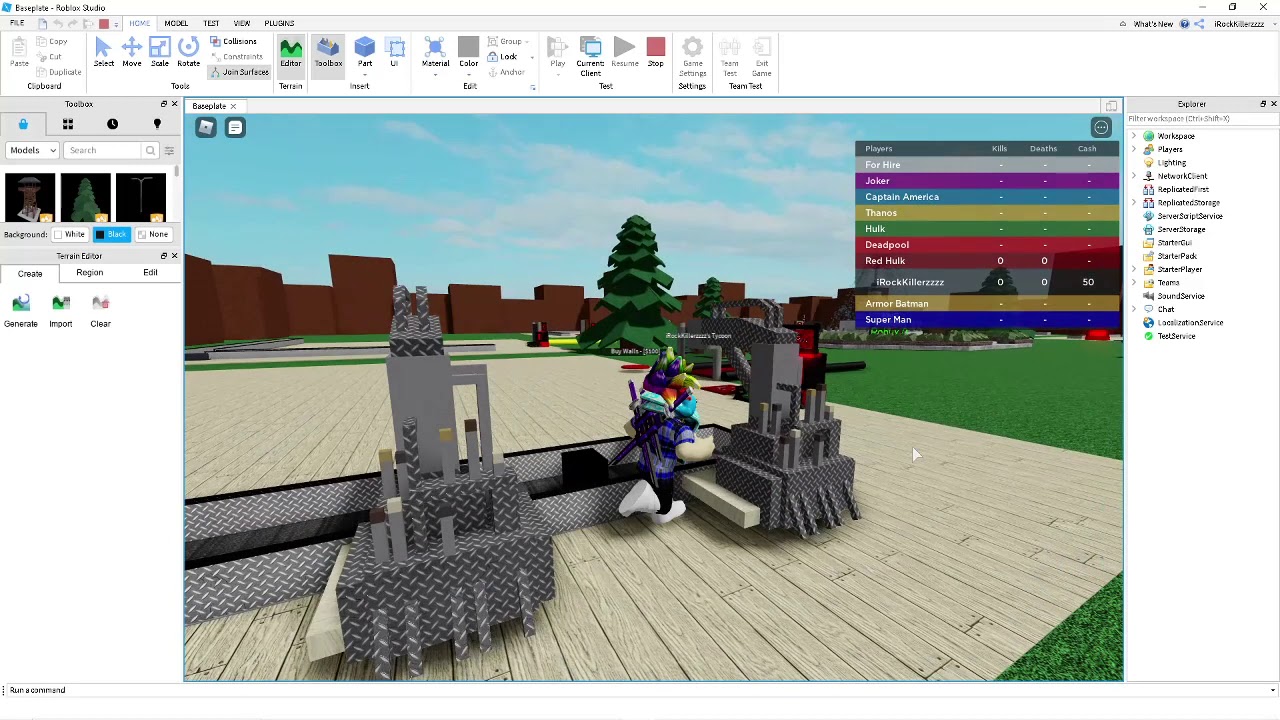The image size is (1280, 720).
Task: Click the Resume test button
Action: 624,53
